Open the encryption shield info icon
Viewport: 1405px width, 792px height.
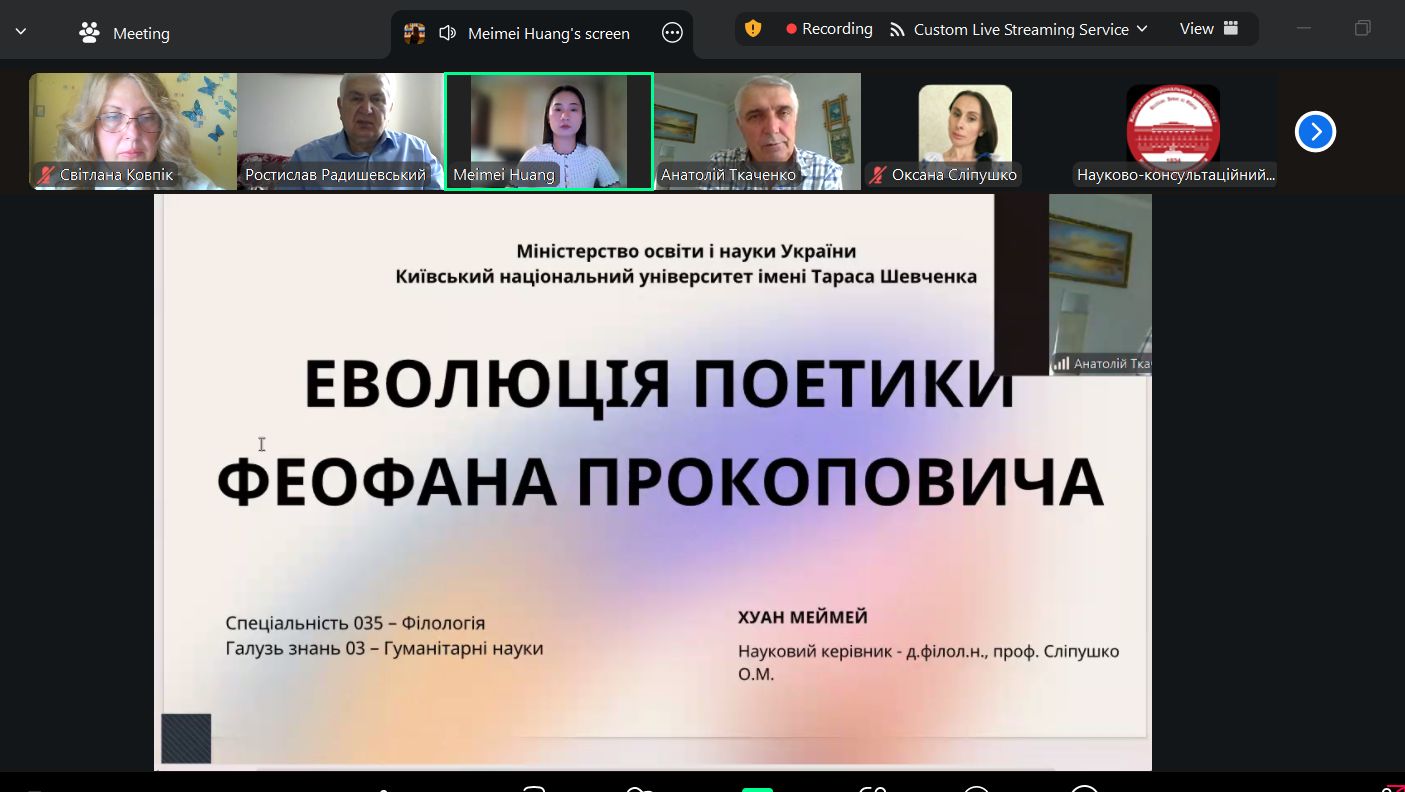(x=753, y=29)
